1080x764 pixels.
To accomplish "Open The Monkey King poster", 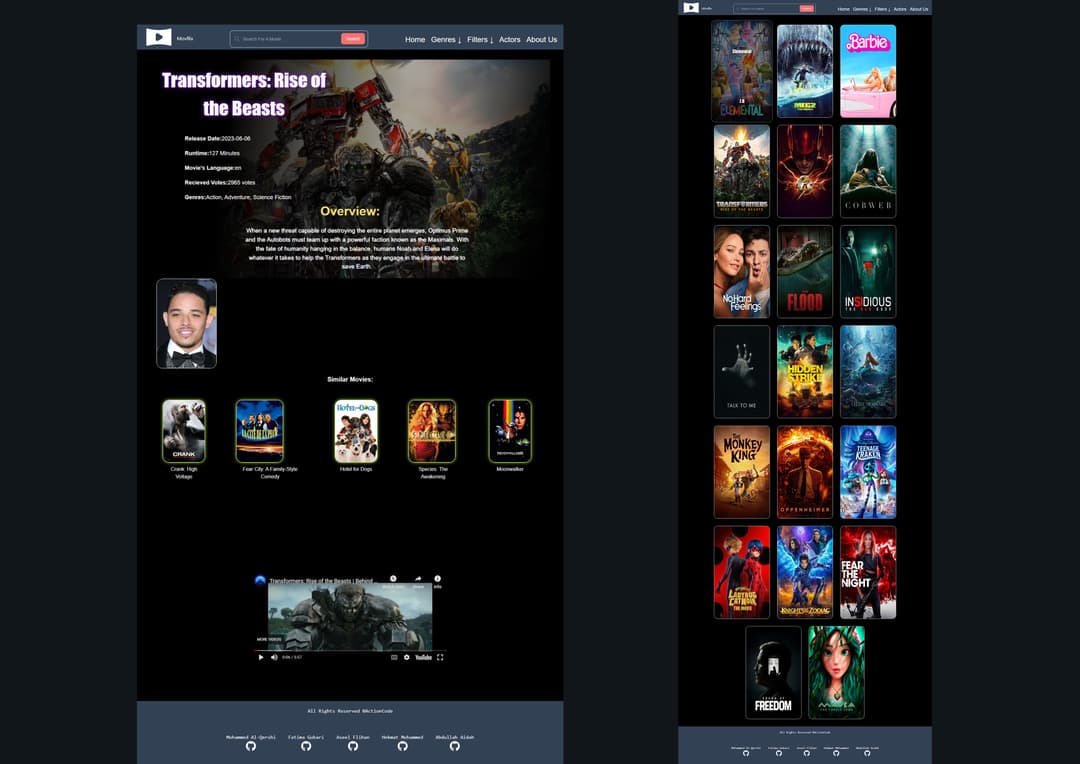I will pyautogui.click(x=742, y=472).
